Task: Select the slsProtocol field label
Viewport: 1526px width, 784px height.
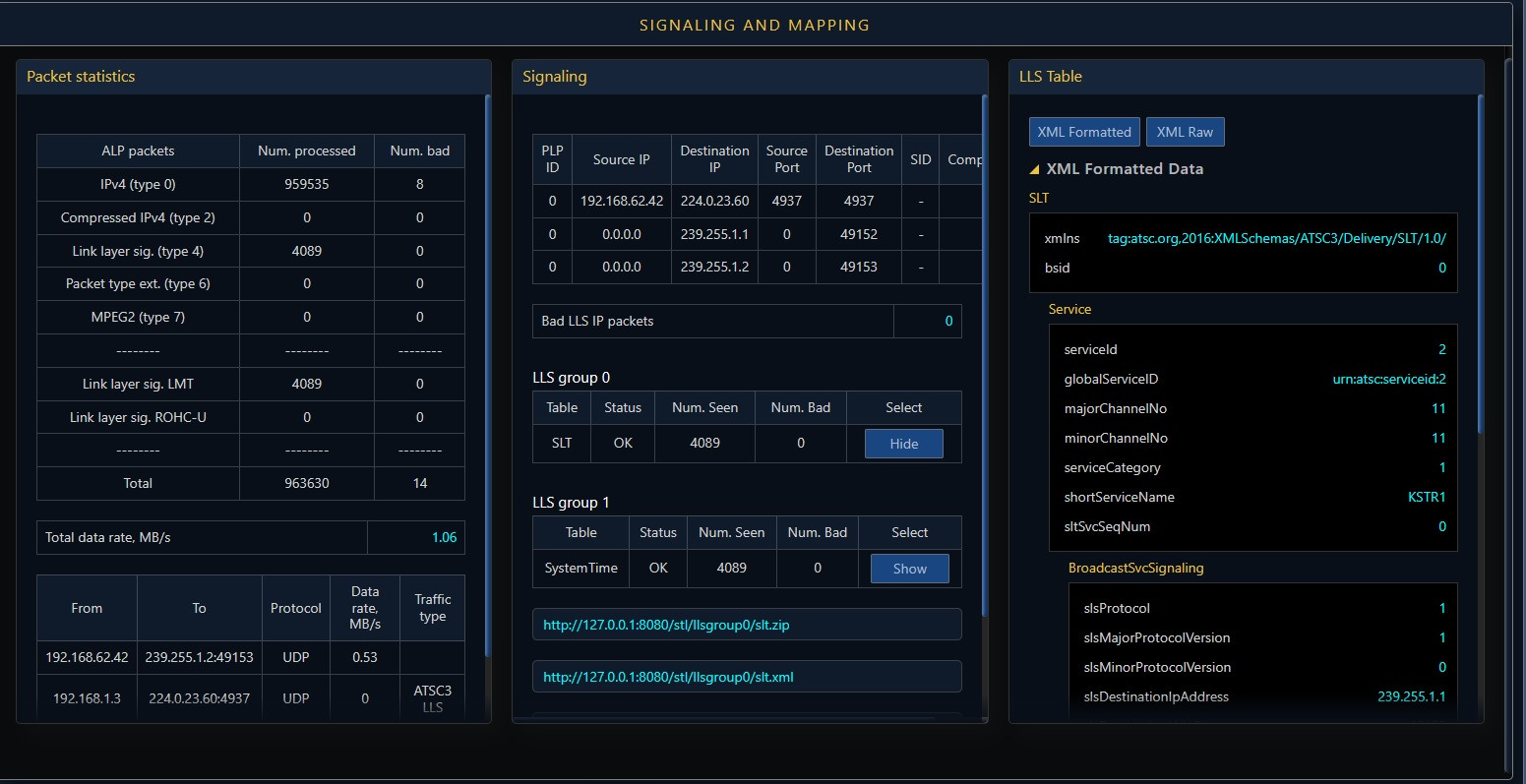Action: click(1117, 608)
